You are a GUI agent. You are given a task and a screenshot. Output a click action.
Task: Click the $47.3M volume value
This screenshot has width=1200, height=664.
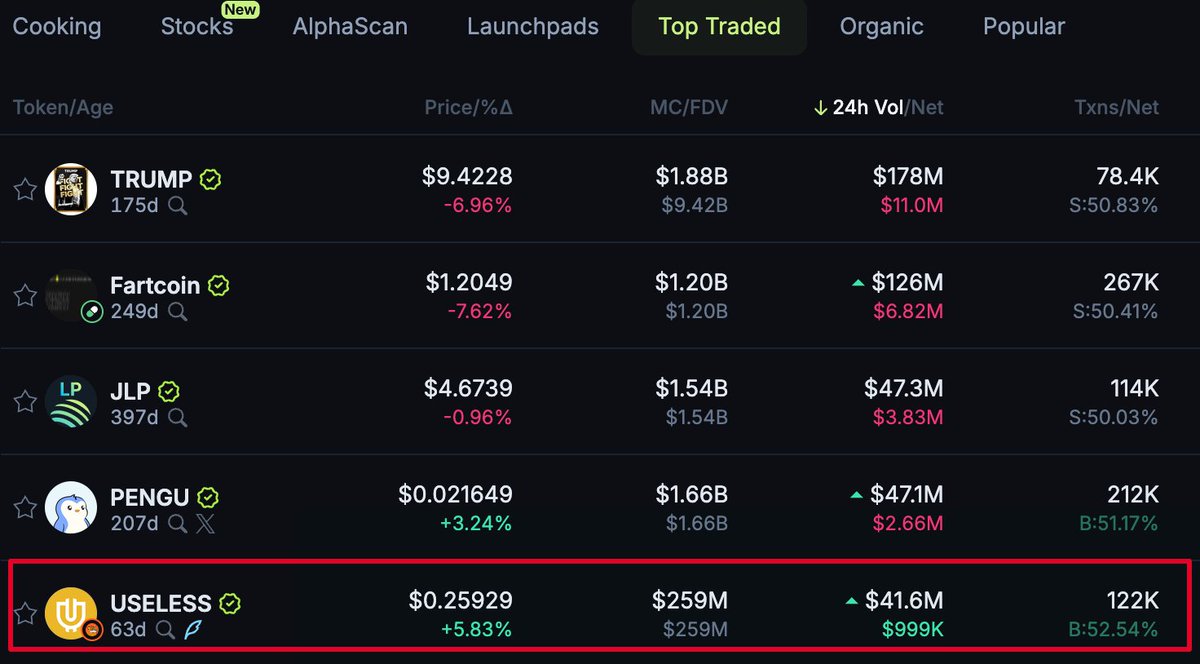(x=904, y=389)
